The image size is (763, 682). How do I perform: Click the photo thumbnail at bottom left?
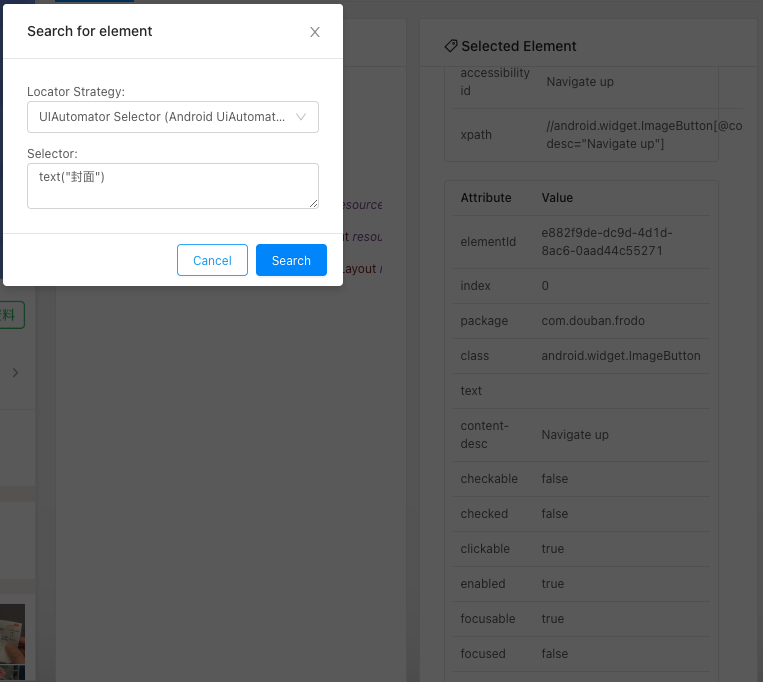[12, 640]
